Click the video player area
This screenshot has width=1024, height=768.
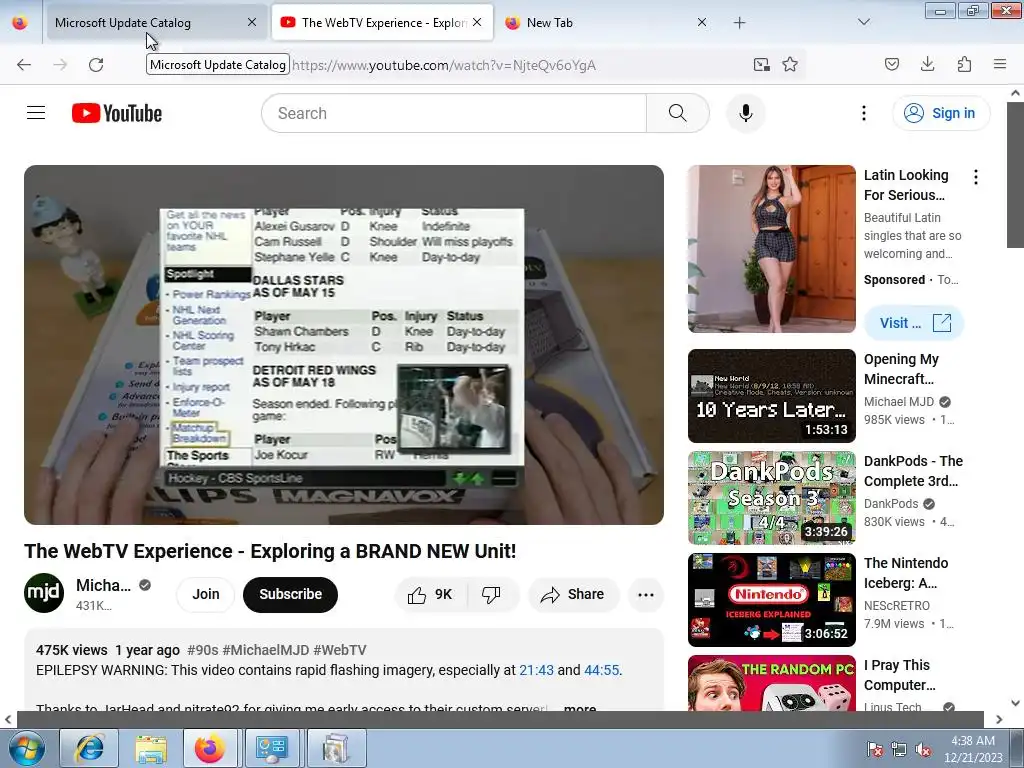click(344, 345)
